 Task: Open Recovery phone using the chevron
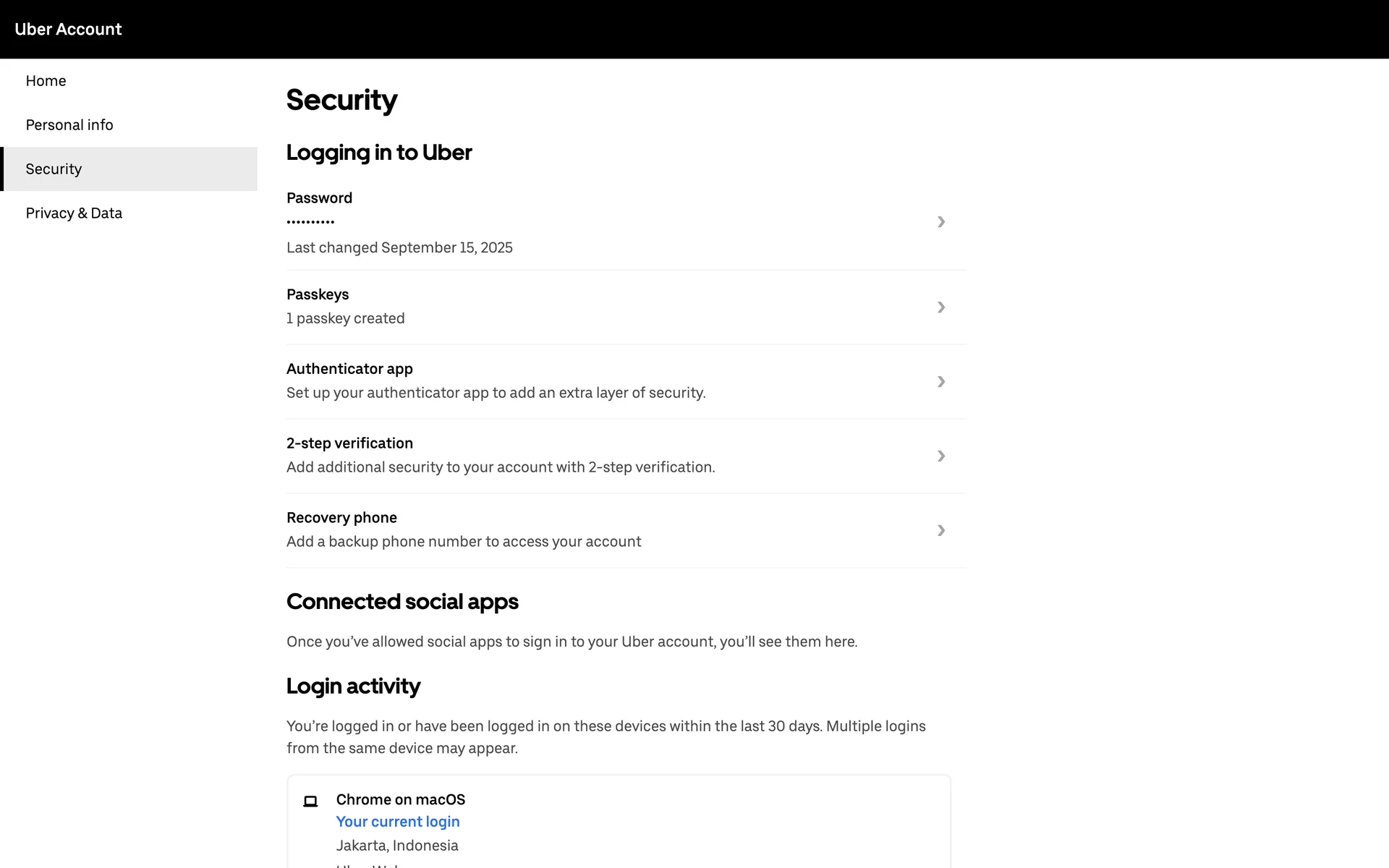click(940, 531)
